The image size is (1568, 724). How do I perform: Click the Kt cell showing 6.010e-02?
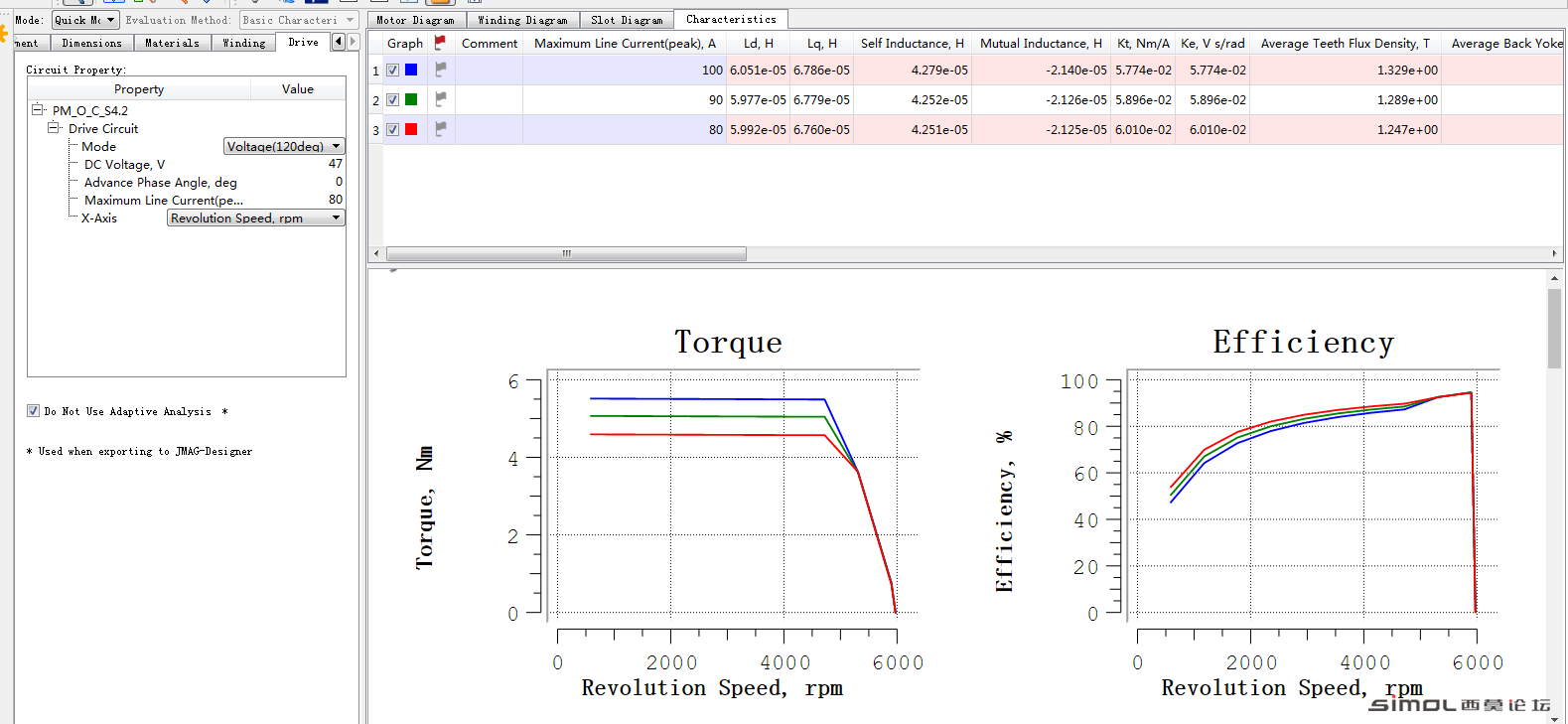1143,129
